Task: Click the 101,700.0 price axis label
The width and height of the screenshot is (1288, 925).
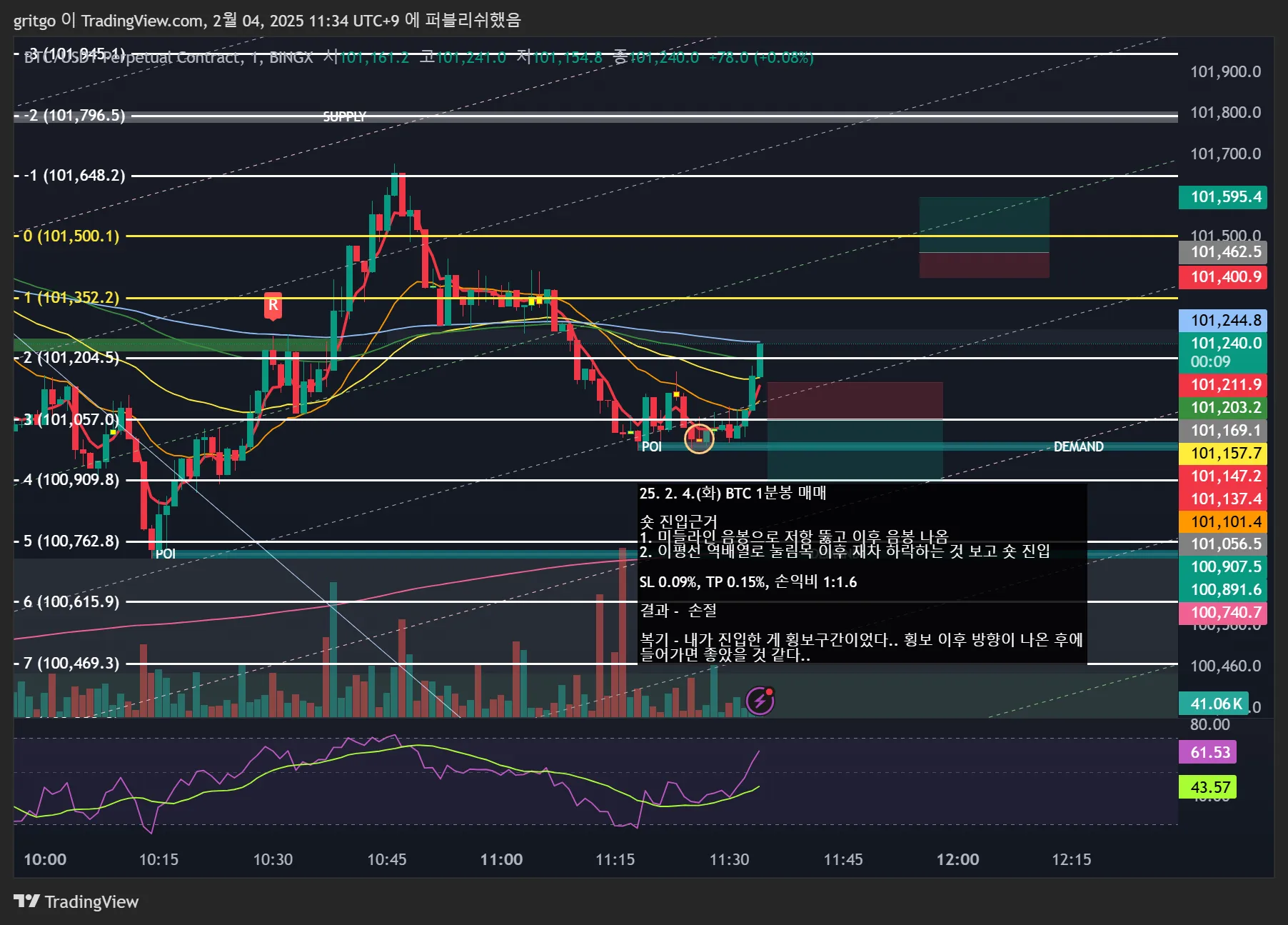Action: [x=1225, y=154]
